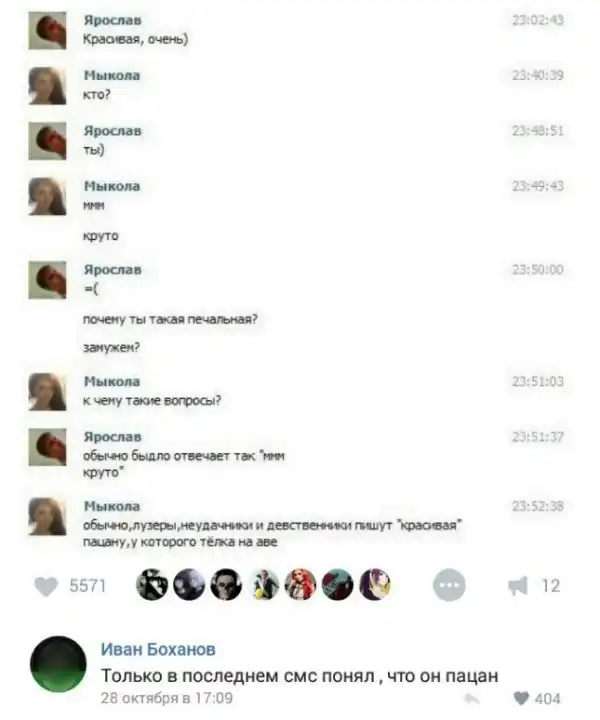Open first liker avatar in the row
The height and width of the screenshot is (720, 600).
(x=152, y=585)
